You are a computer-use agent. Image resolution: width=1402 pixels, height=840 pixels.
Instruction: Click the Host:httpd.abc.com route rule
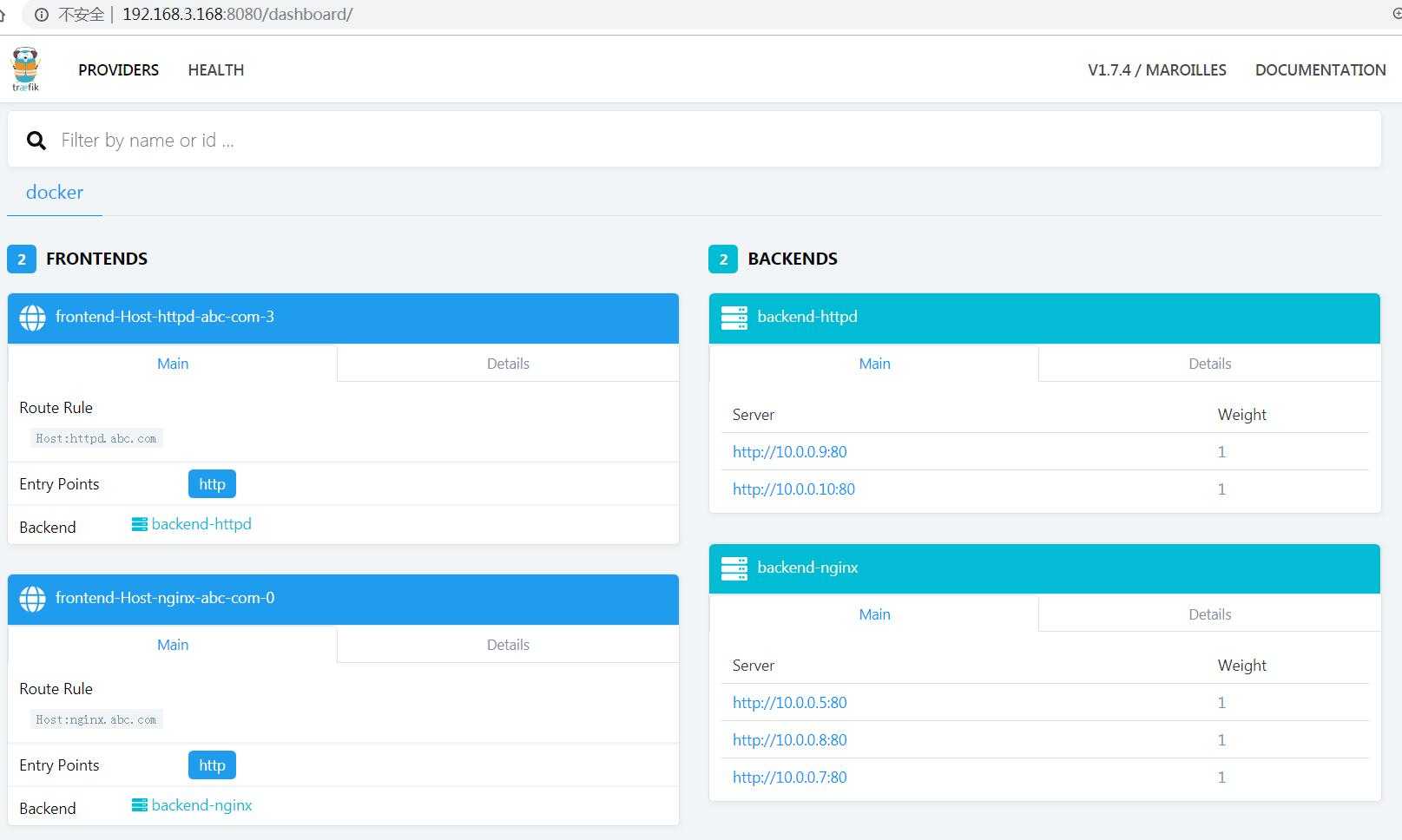point(96,438)
